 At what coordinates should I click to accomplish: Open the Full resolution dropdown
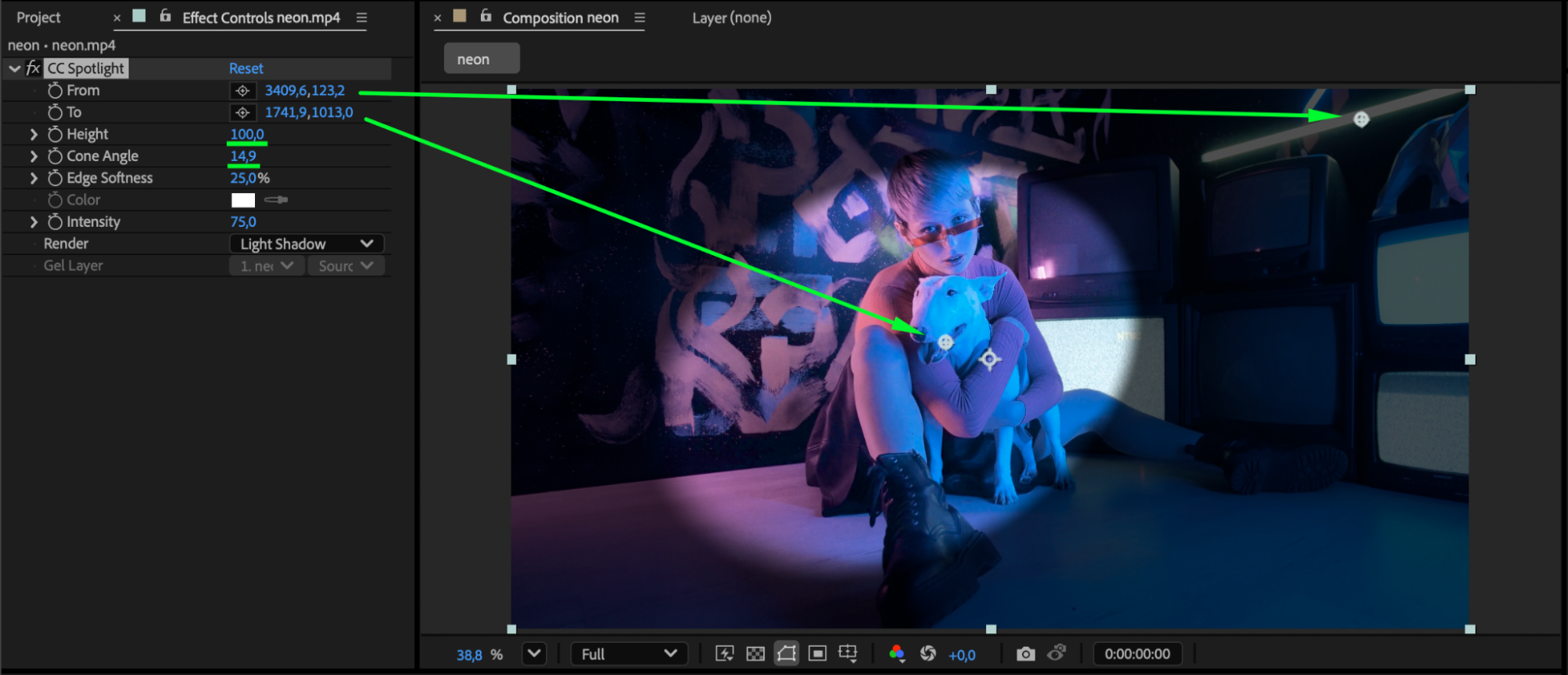[629, 654]
